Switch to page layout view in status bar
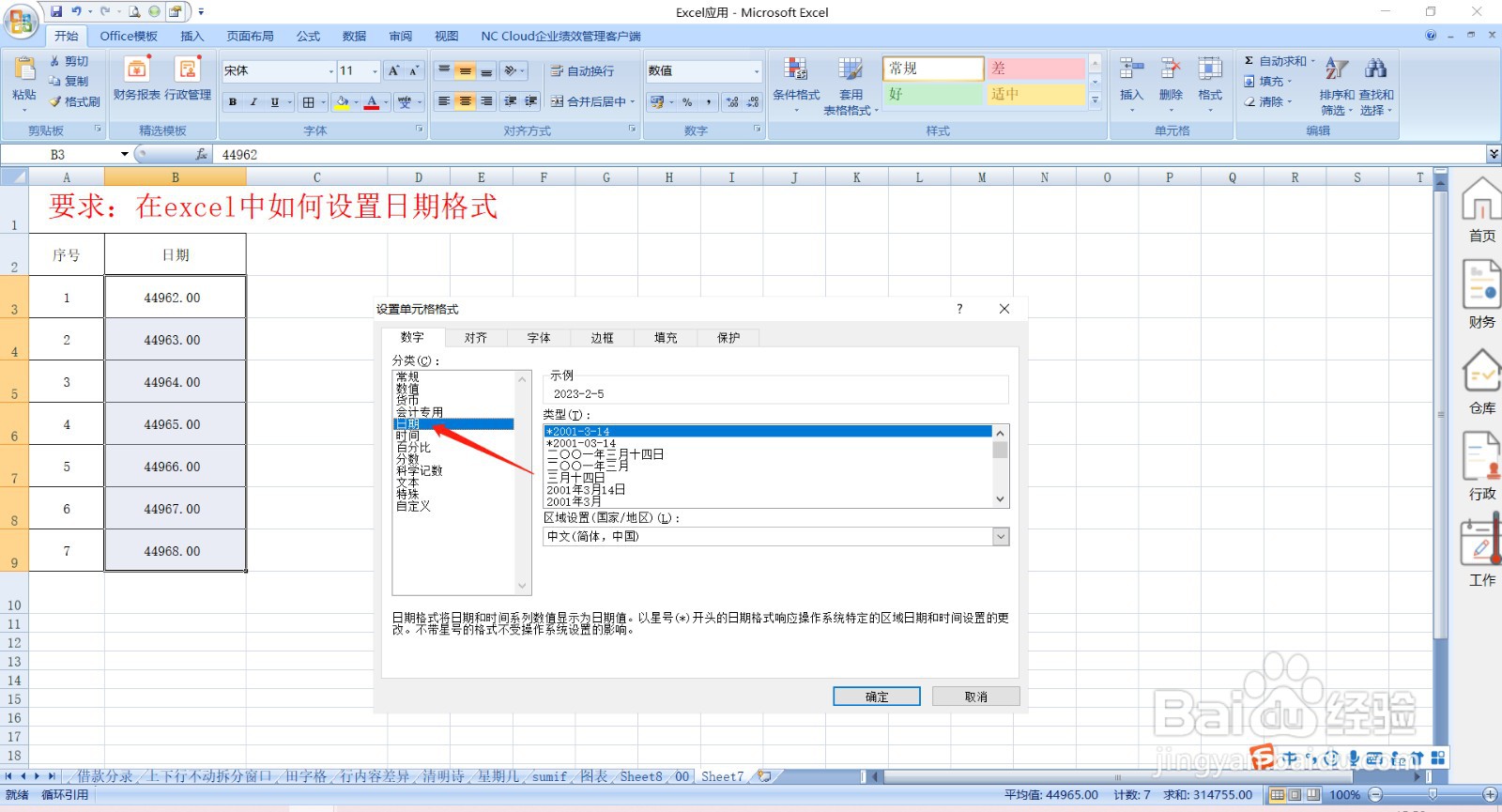 pyautogui.click(x=1295, y=795)
